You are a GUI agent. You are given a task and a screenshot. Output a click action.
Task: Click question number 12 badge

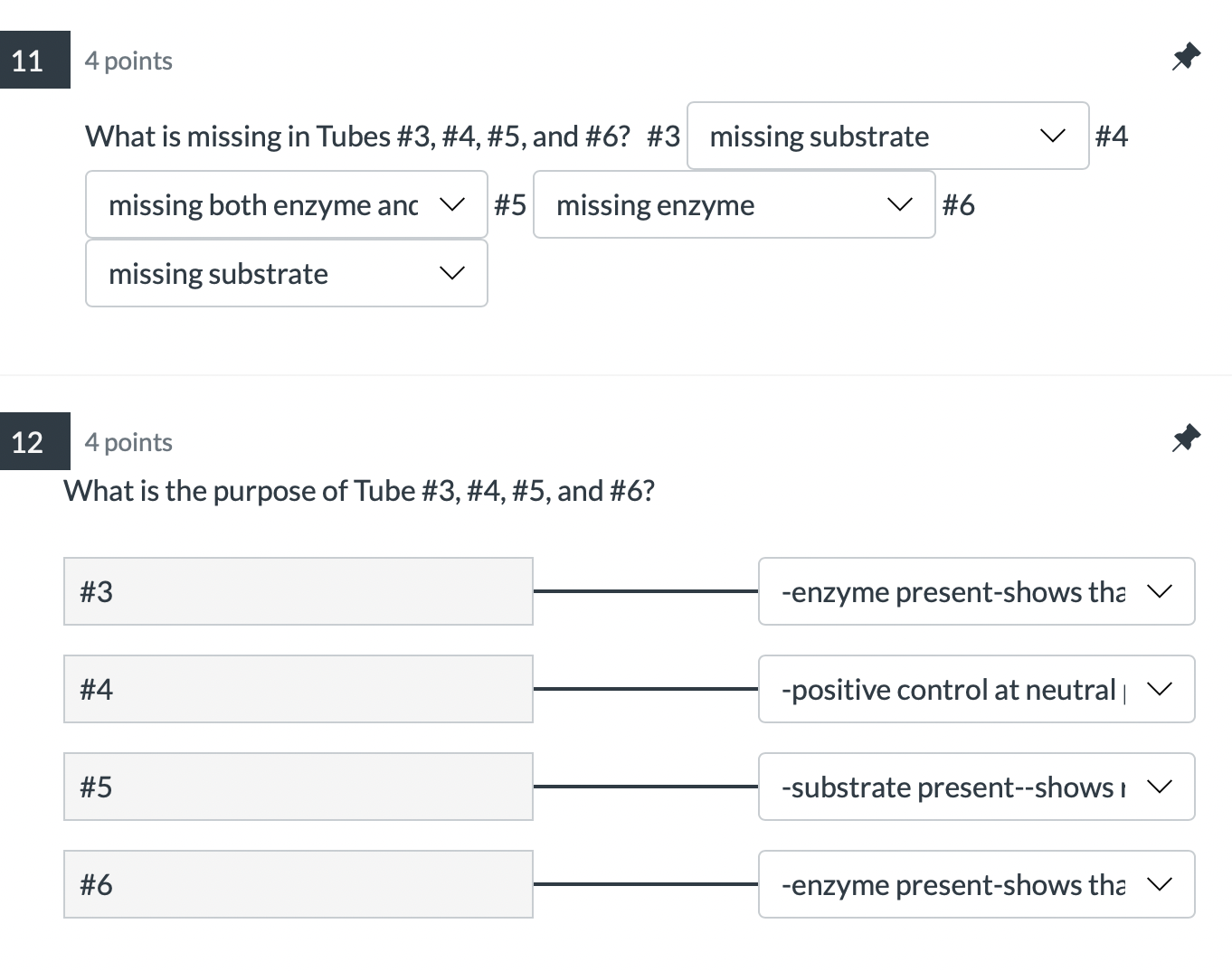[x=34, y=441]
